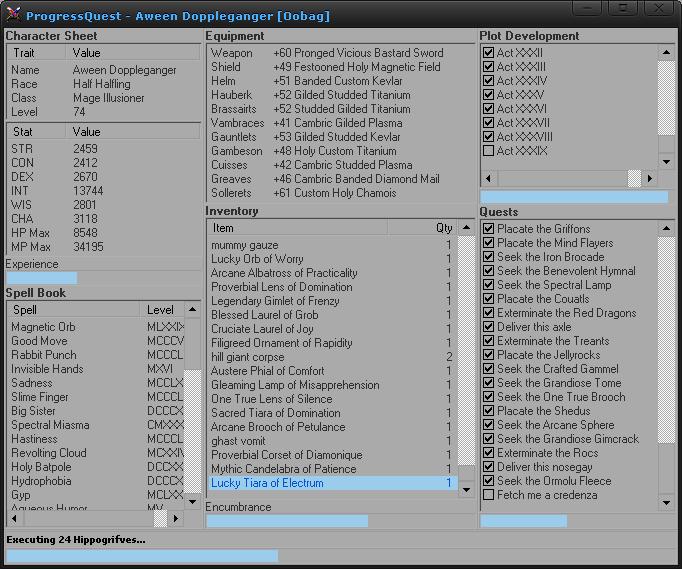The width and height of the screenshot is (682, 569).
Task: Maximize the ProgressQuest window
Action: [622, 8]
